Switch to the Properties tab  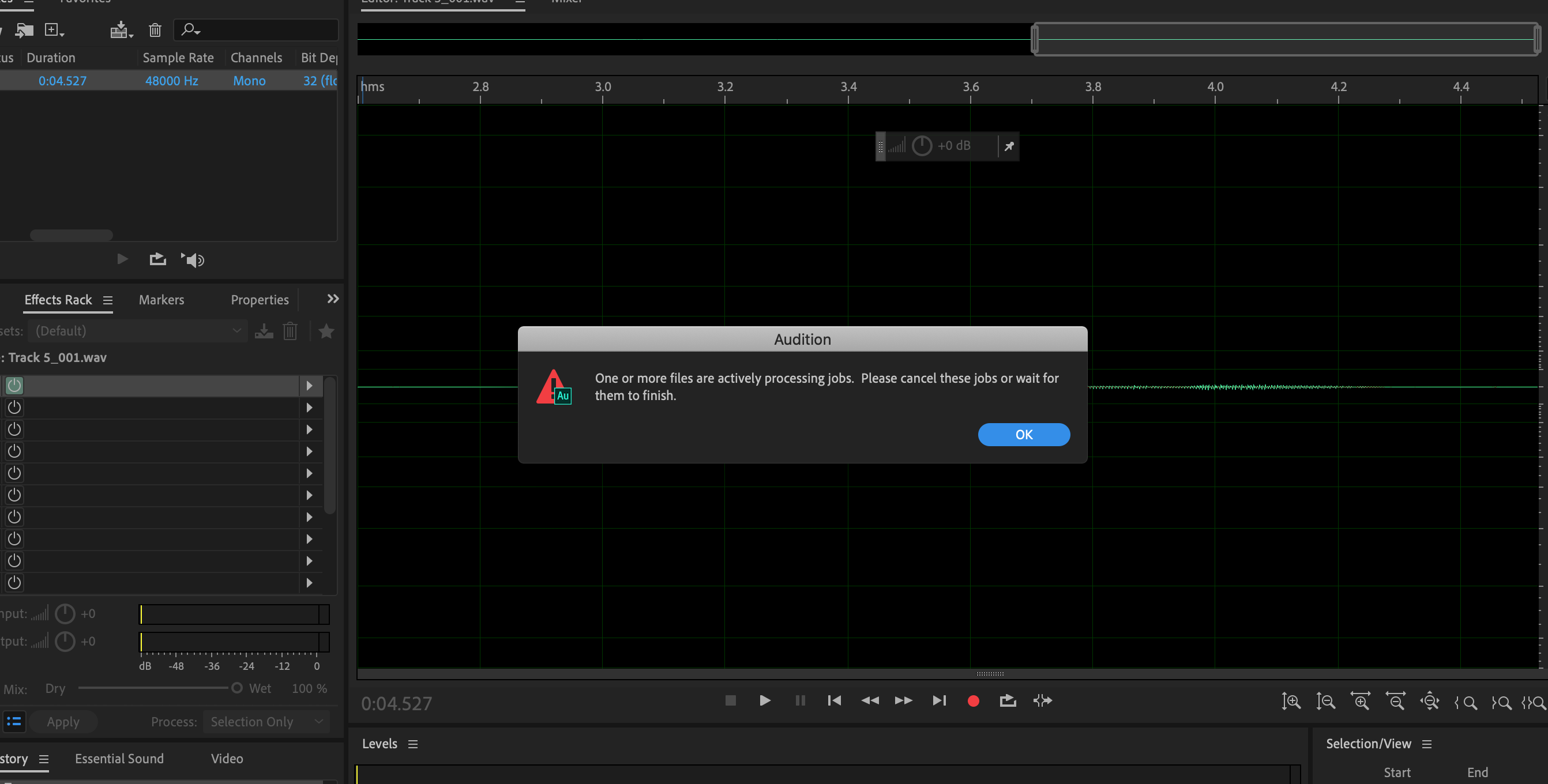(259, 299)
